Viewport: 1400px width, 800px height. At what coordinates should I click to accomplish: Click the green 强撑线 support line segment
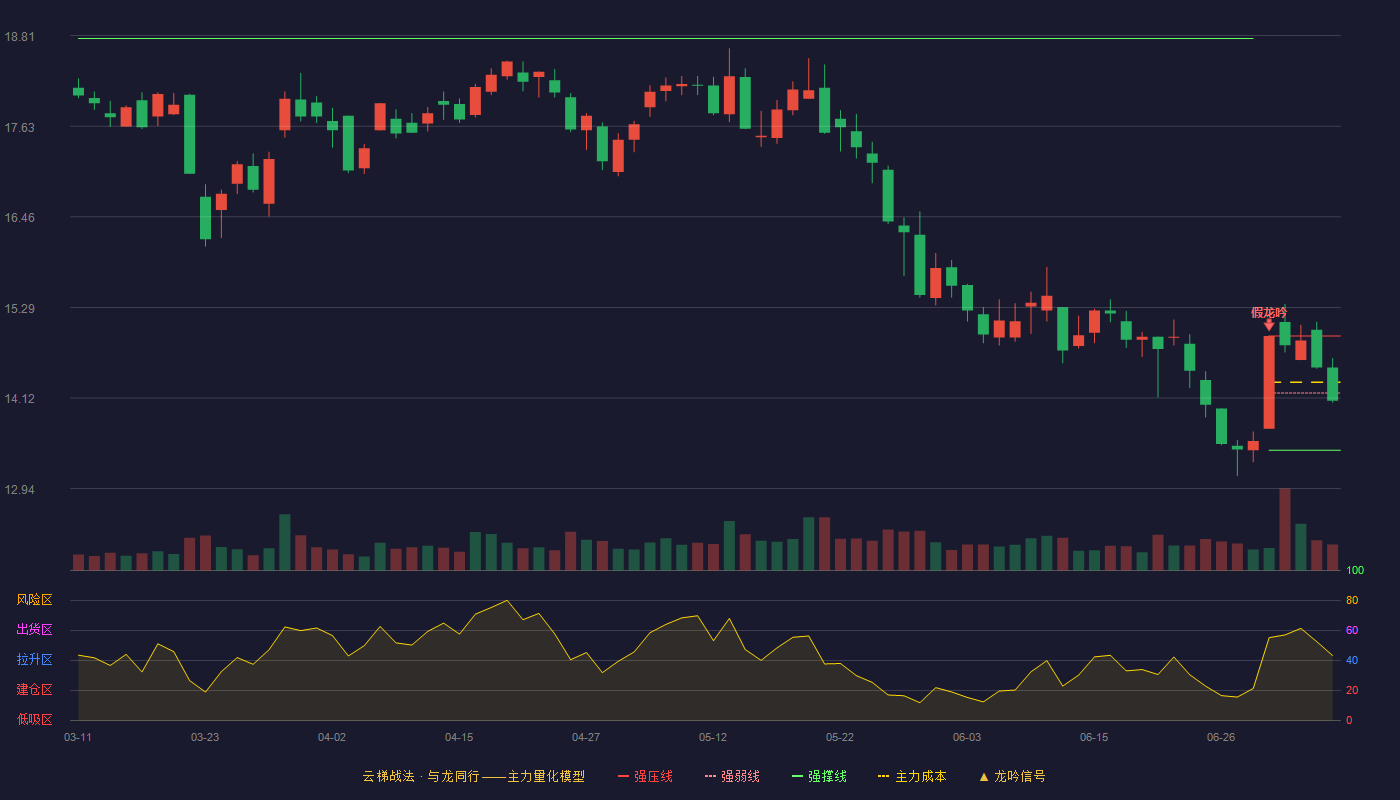pyautogui.click(x=1305, y=450)
